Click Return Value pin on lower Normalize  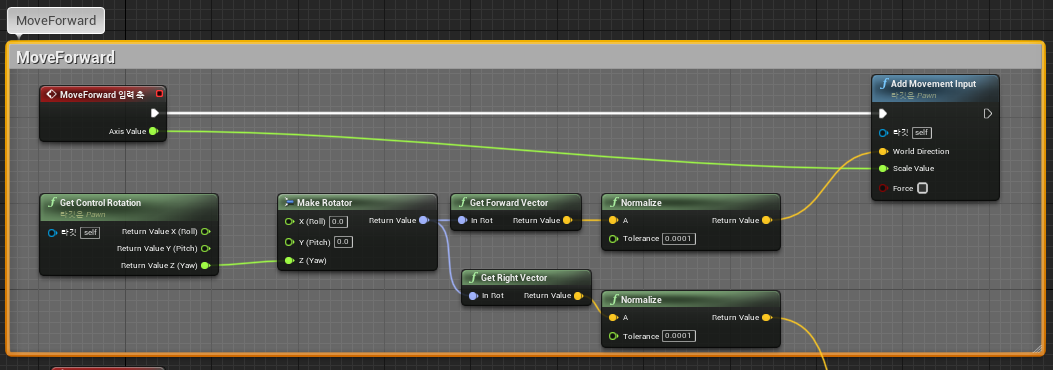coord(766,318)
